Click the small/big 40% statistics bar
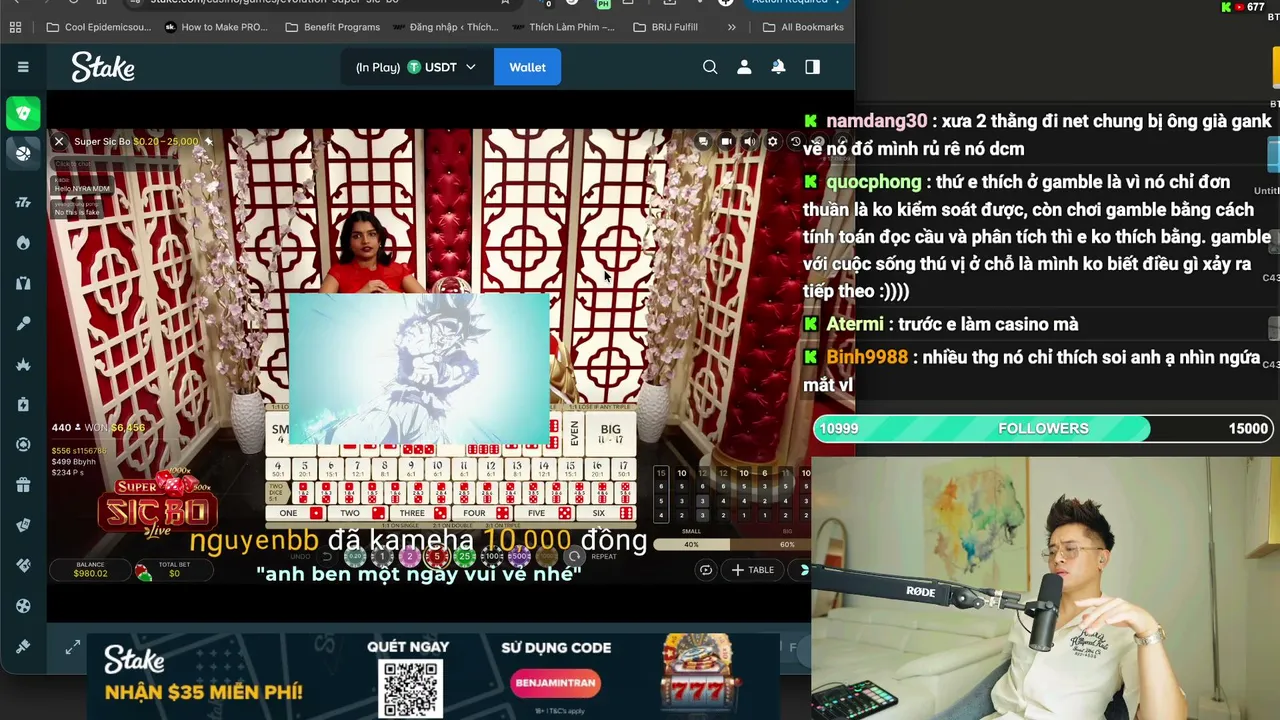This screenshot has height=720, width=1280. 733,544
